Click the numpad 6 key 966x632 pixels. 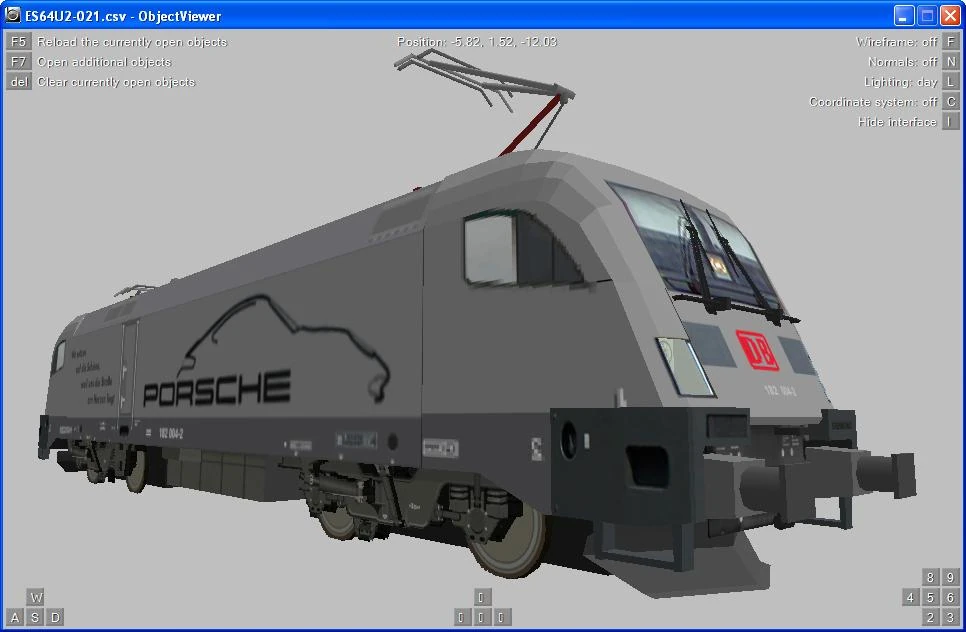pos(951,597)
